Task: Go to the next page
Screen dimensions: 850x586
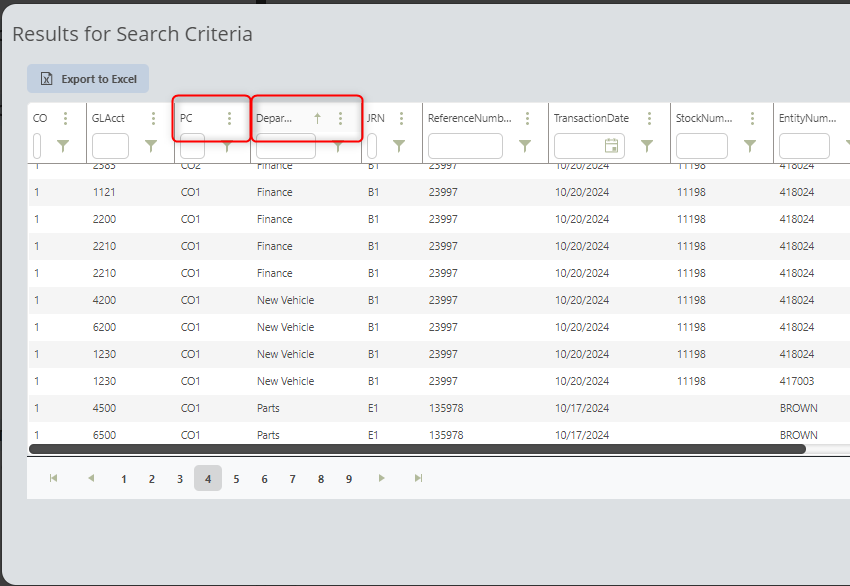Action: [x=382, y=478]
